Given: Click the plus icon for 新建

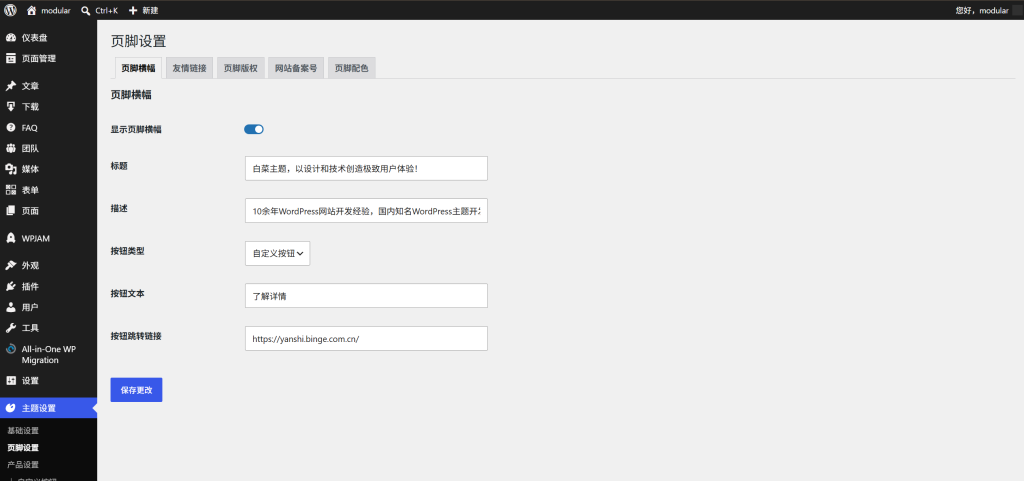Looking at the screenshot, I should pyautogui.click(x=133, y=10).
